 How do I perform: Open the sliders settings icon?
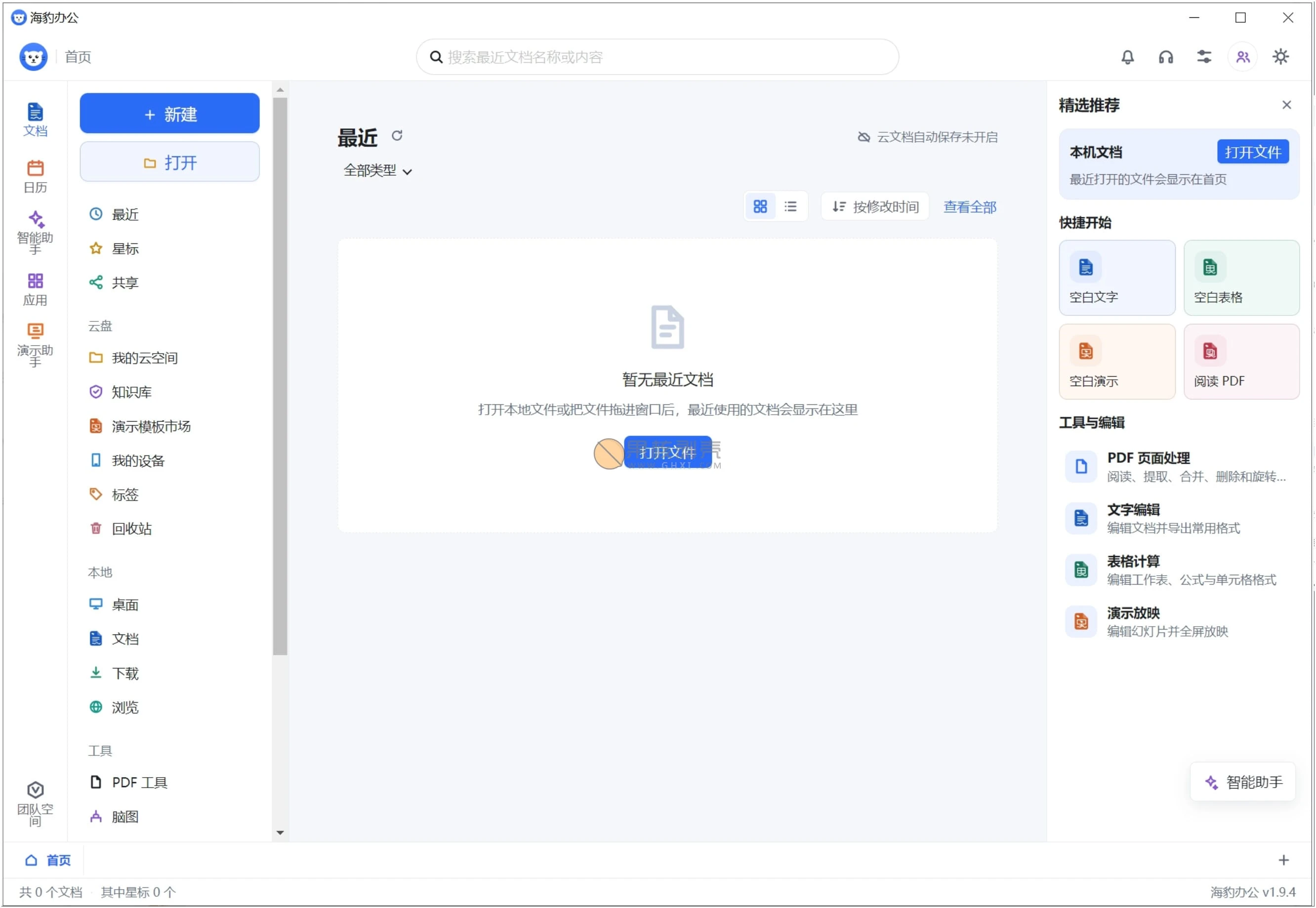tap(1204, 57)
